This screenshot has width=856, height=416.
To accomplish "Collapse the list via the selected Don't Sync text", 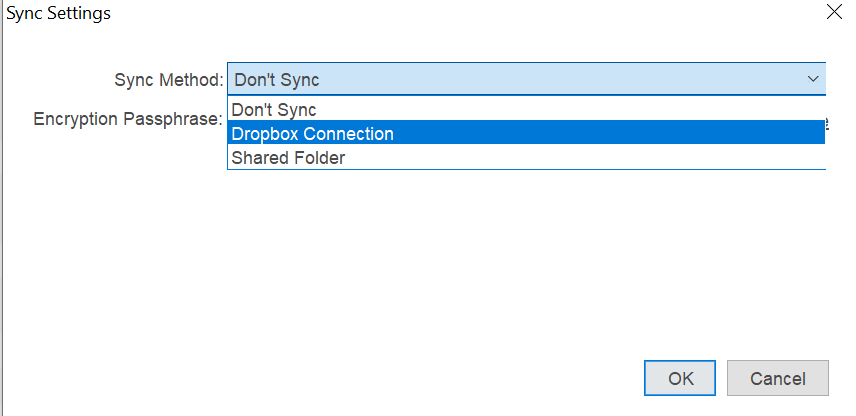I will pos(277,80).
